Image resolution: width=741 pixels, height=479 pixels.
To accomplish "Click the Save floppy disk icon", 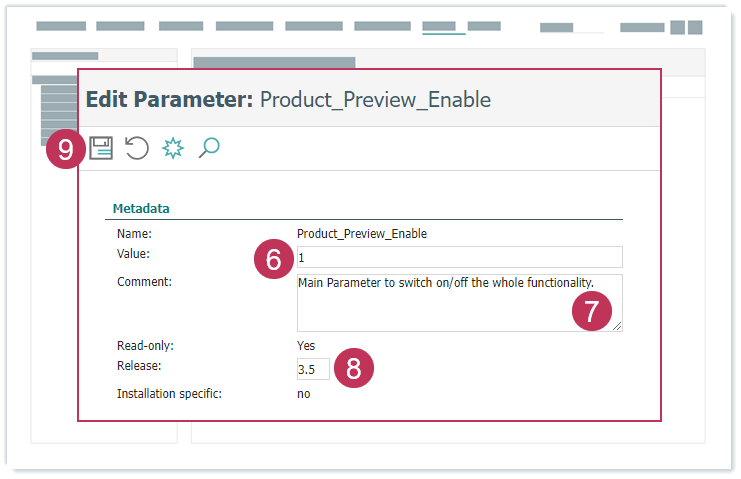I will (x=101, y=149).
